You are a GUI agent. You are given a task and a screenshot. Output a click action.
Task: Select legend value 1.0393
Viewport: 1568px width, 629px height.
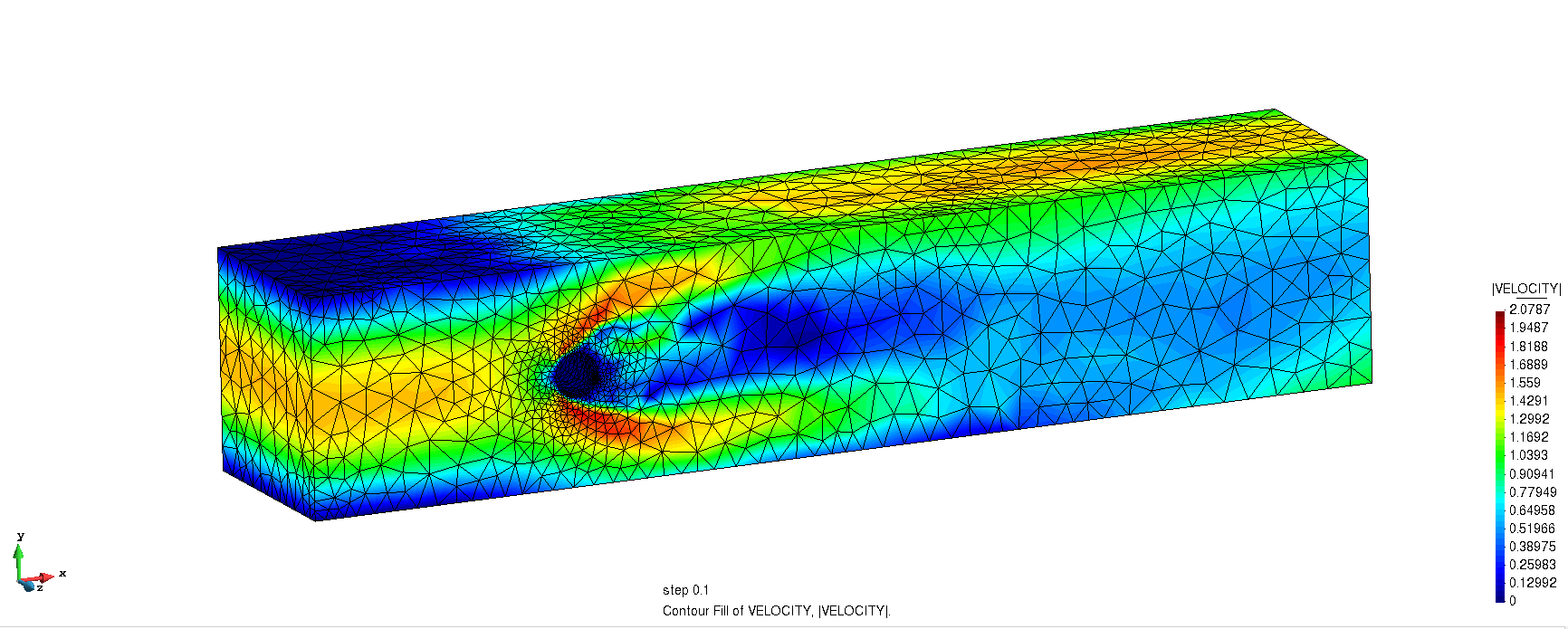coord(1529,455)
